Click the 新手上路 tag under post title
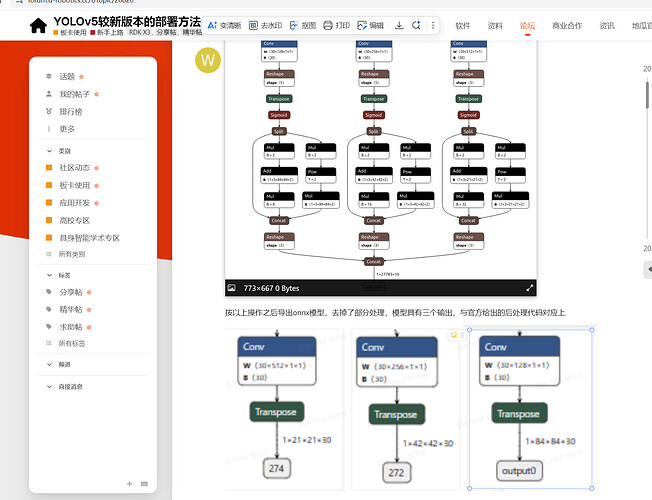The width and height of the screenshot is (652, 500). coord(107,32)
